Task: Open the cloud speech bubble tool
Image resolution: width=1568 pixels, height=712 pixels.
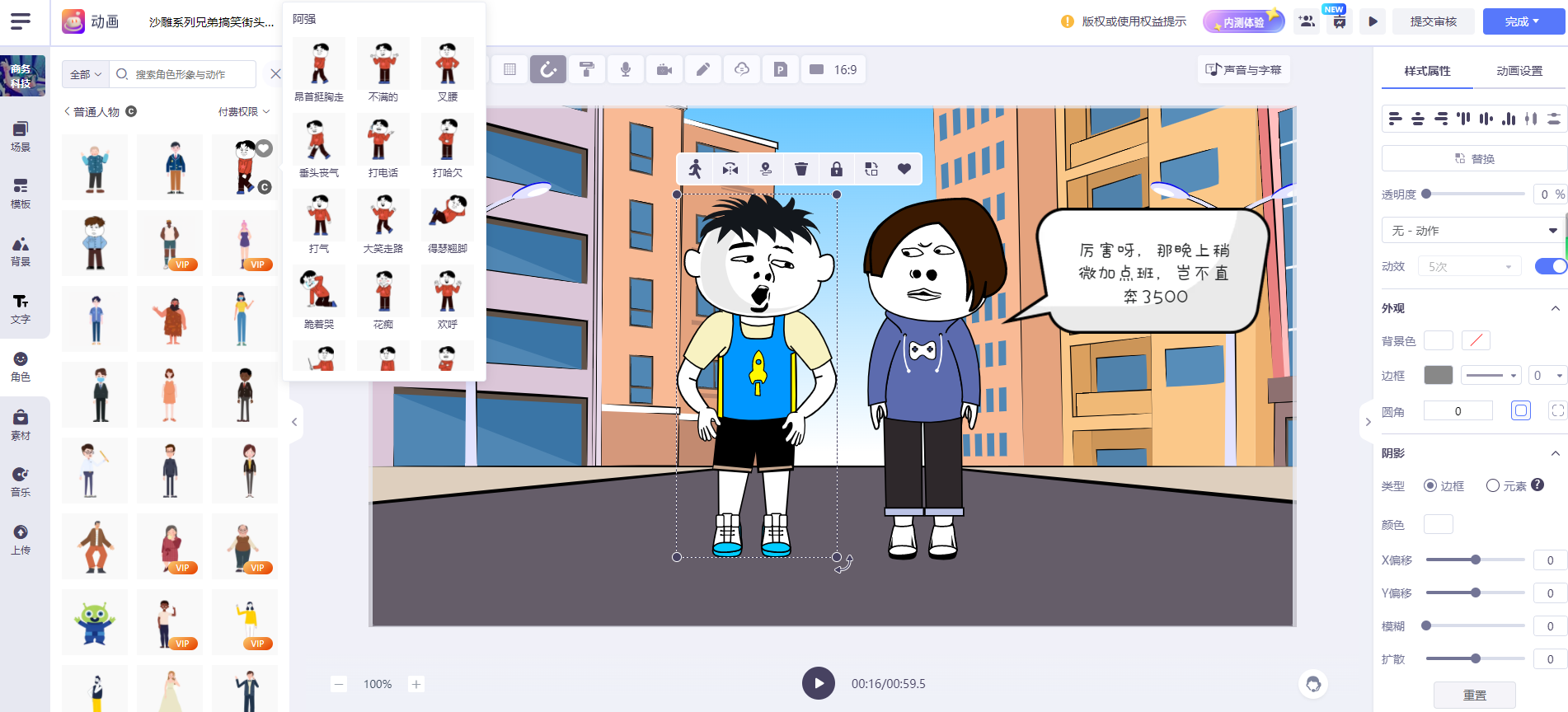Action: click(x=742, y=70)
